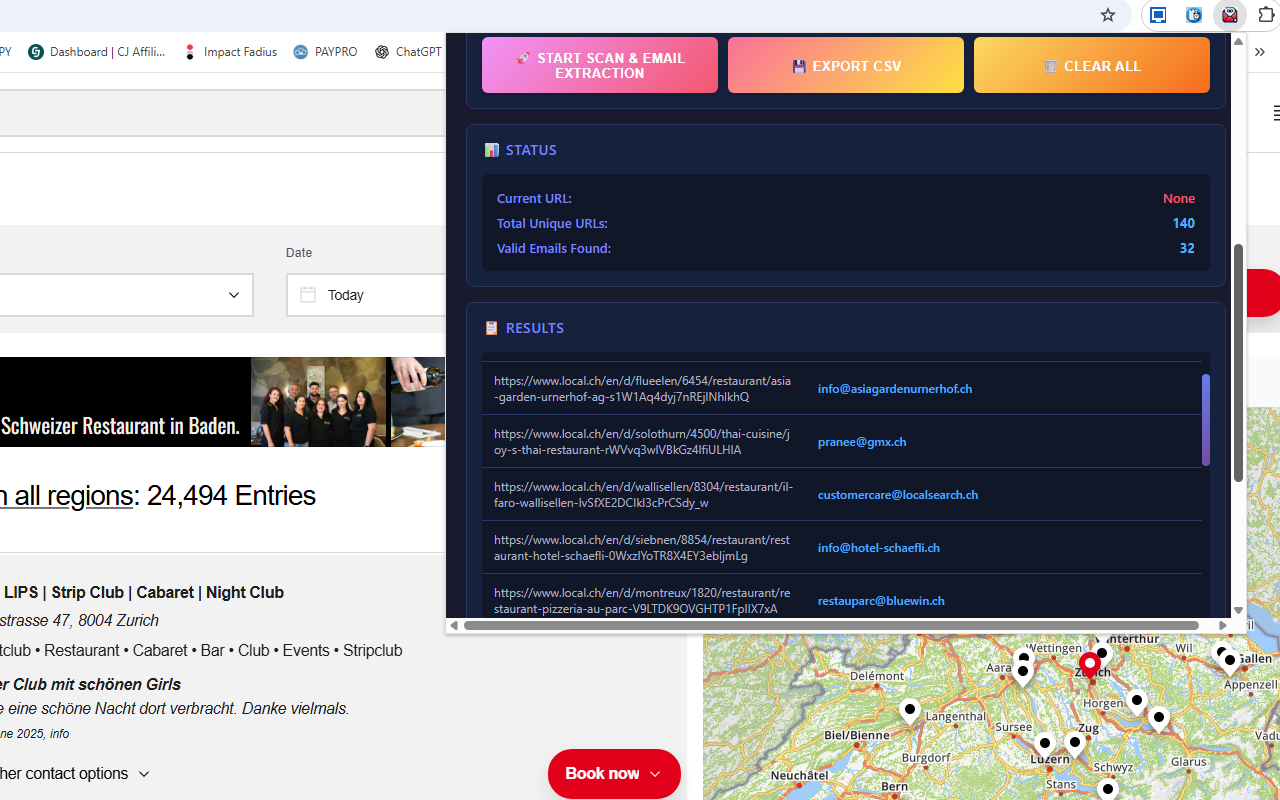This screenshot has height=800, width=1280.
Task: Bookmark this page with the star icon
Action: tap(1108, 15)
